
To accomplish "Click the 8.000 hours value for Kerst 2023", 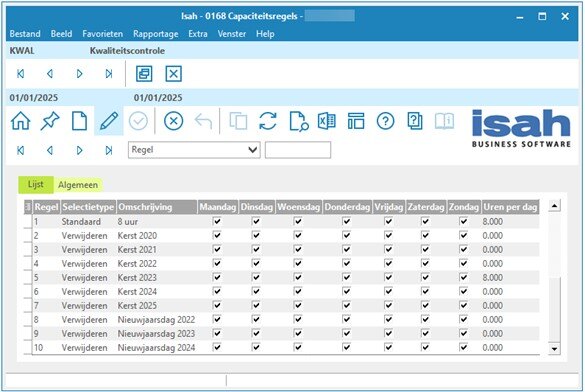I will click(492, 277).
